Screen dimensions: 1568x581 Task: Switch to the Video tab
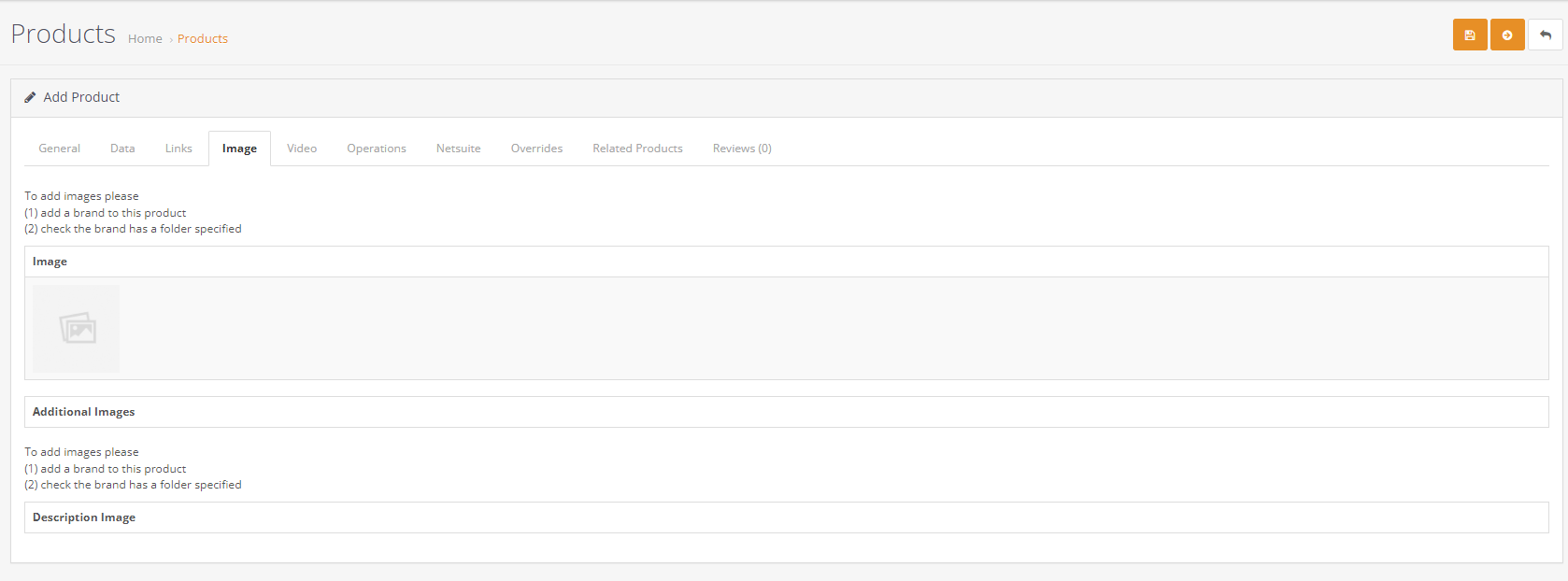302,149
